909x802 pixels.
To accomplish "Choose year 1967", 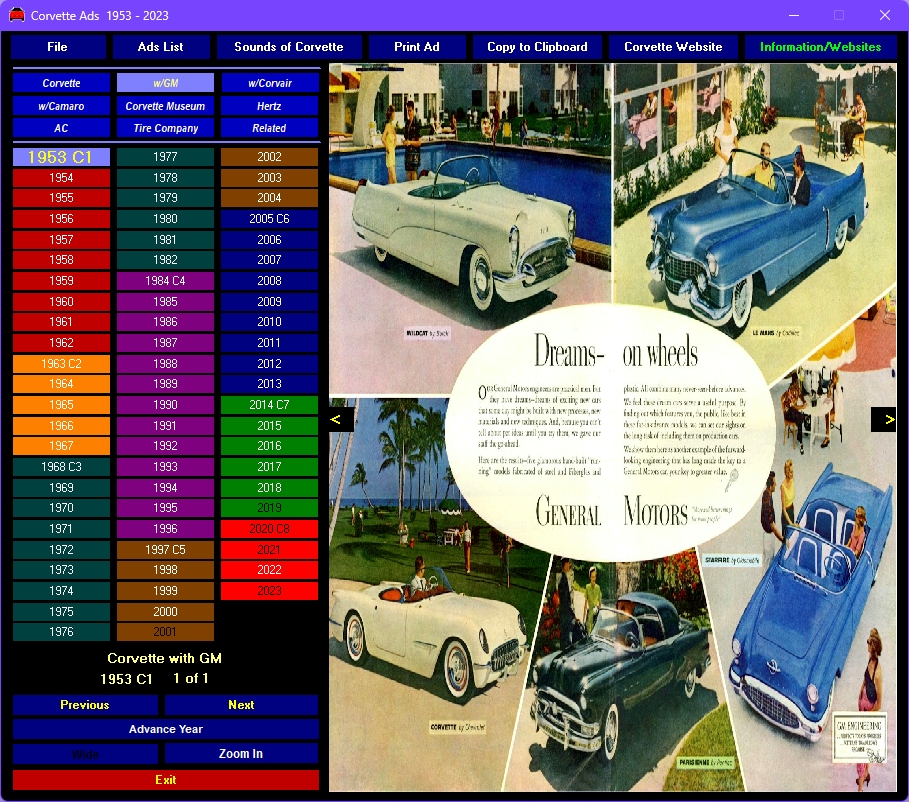I will (61, 446).
